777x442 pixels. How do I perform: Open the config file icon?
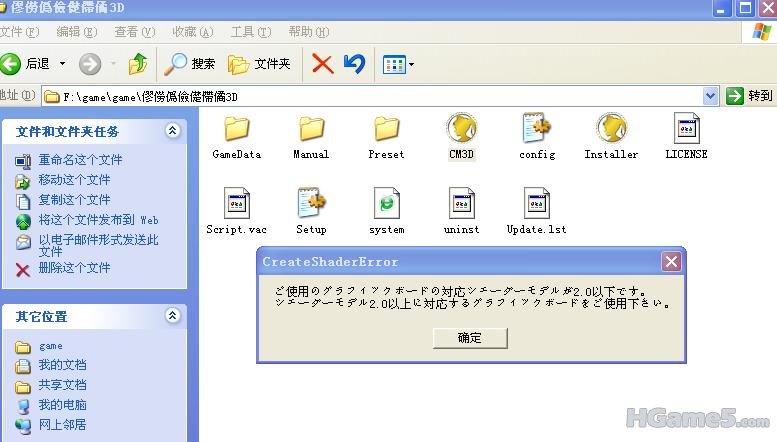(537, 129)
